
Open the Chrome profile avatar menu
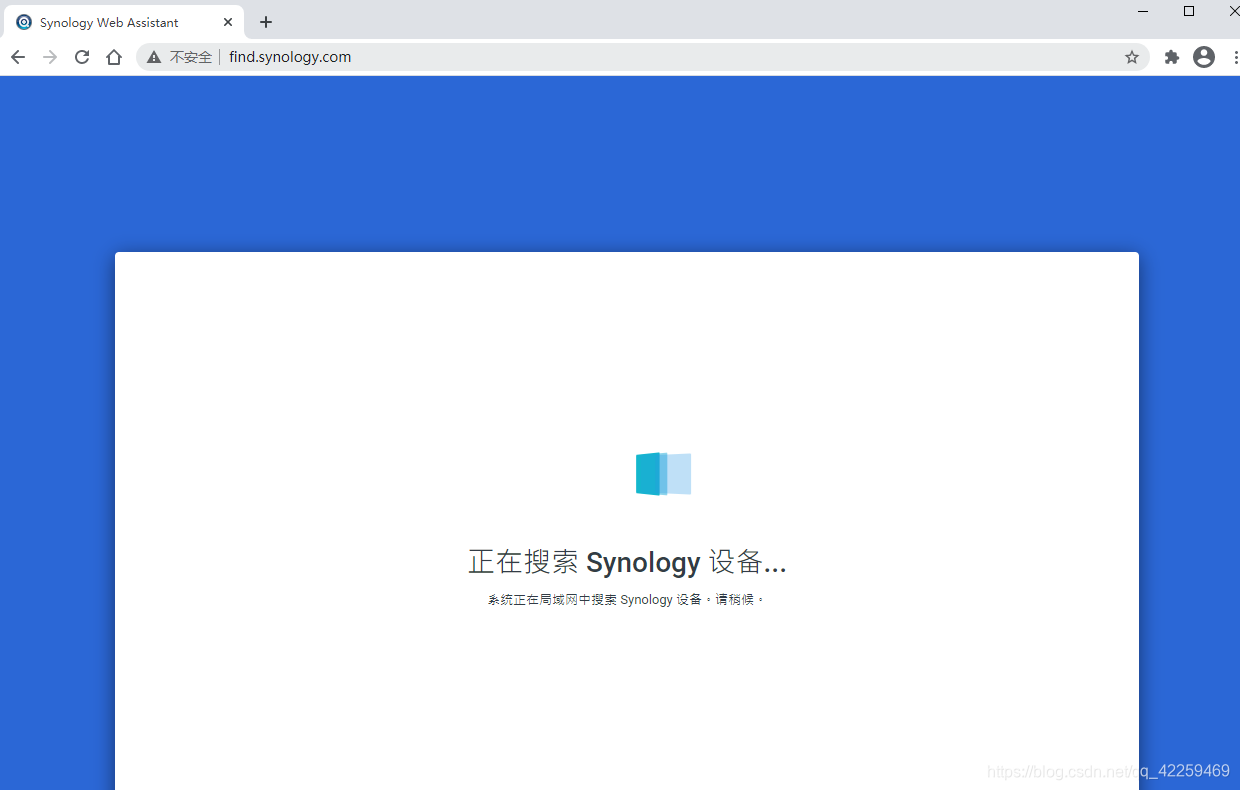click(1204, 57)
